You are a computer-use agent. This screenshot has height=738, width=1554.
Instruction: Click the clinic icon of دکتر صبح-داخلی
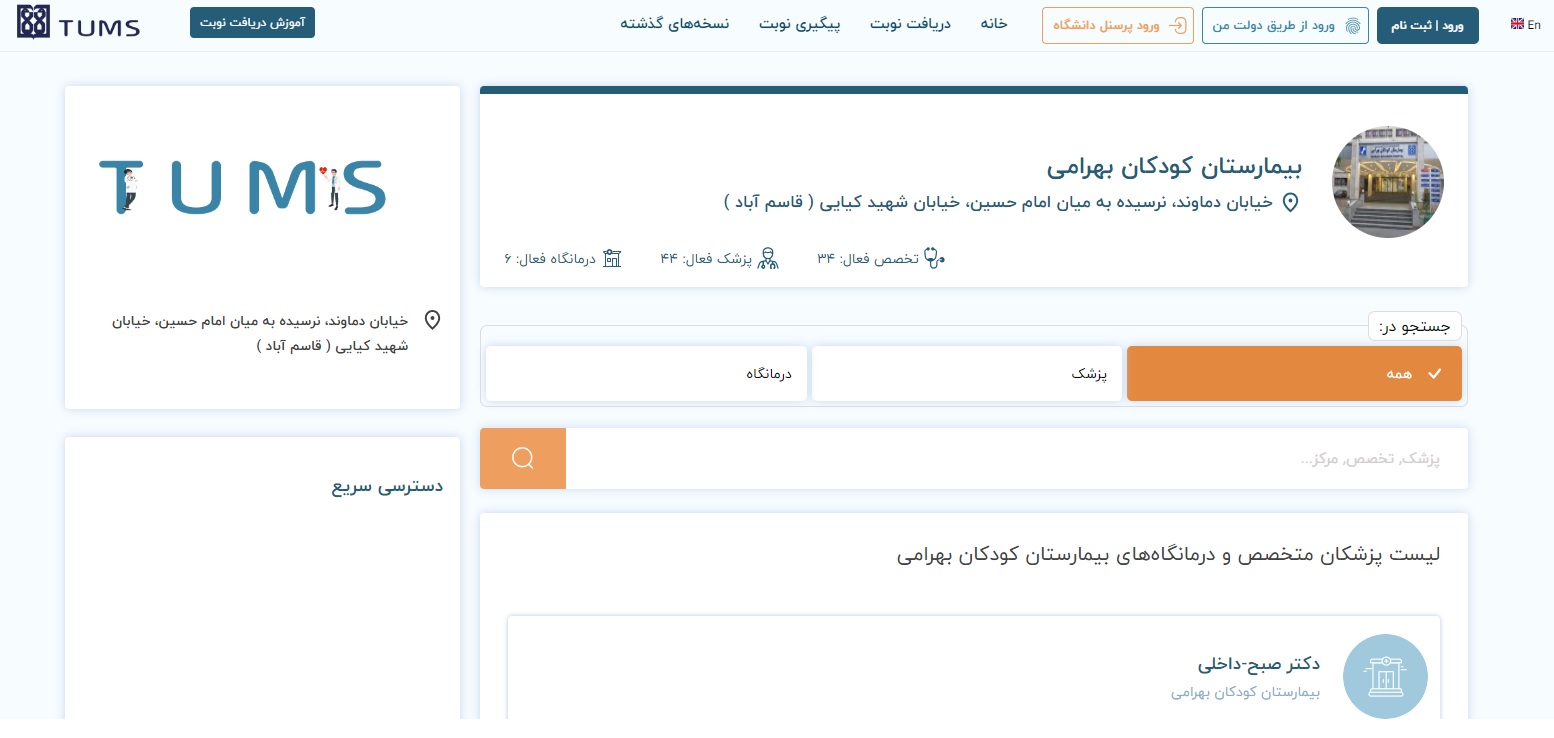tap(1385, 677)
